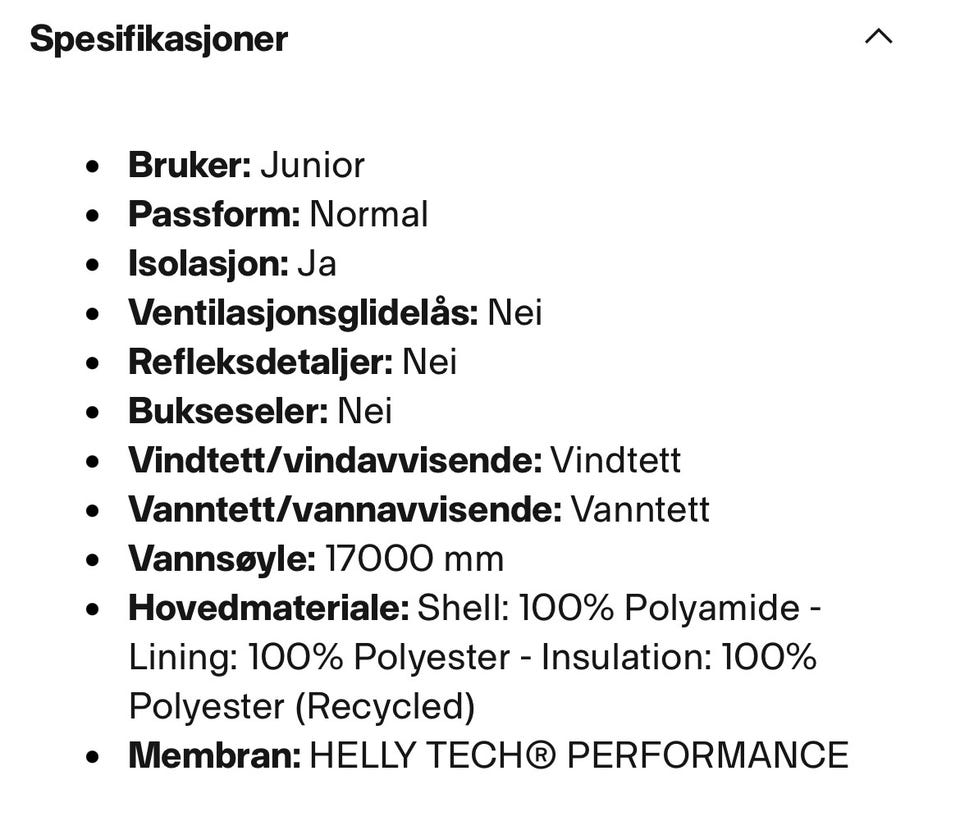Viewport: 960px width, 821px height.
Task: Collapse the Spesifikasjoner section using the chevron
Action: tap(878, 38)
